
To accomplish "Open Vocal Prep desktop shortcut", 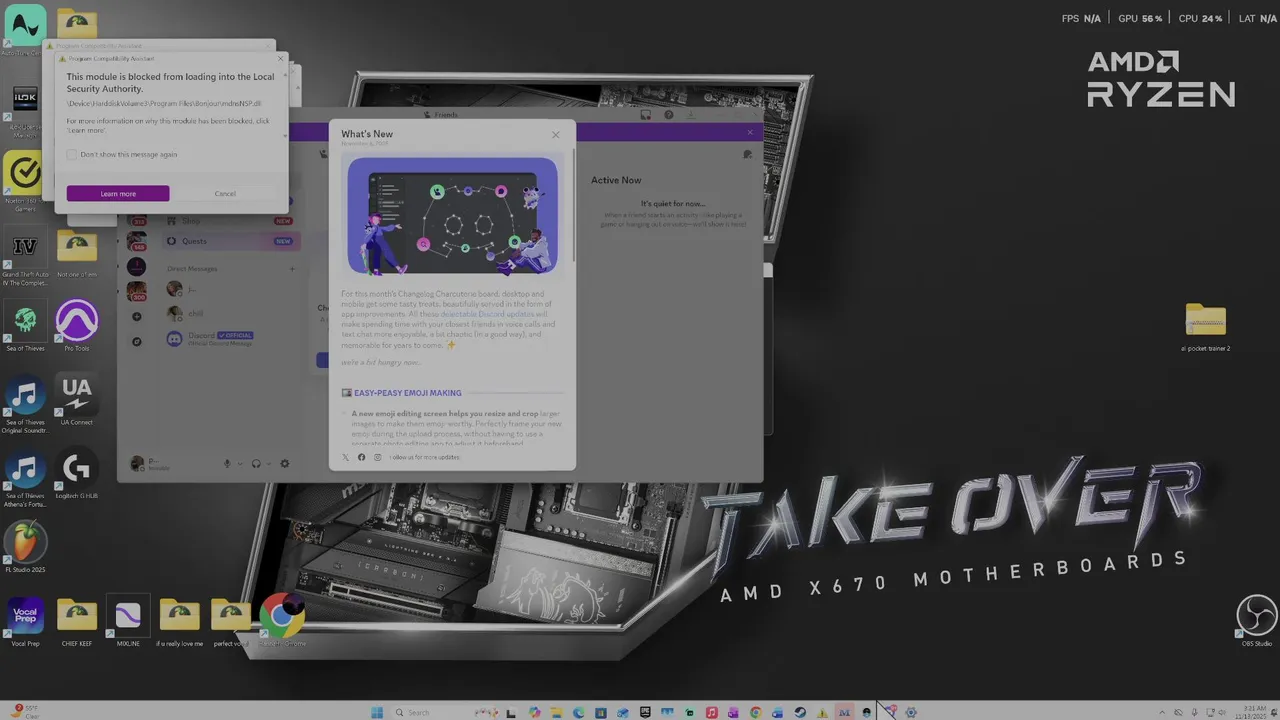I will pyautogui.click(x=25, y=622).
